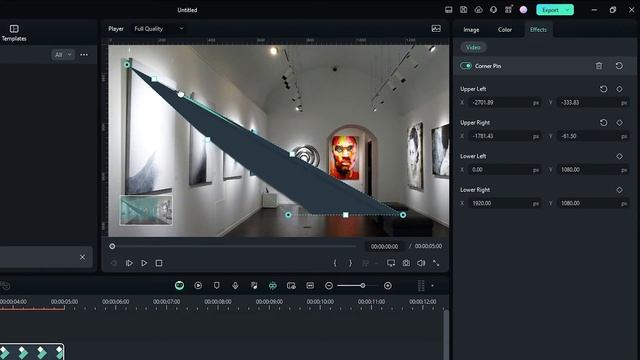Edit Lower Left X value field

click(x=504, y=169)
